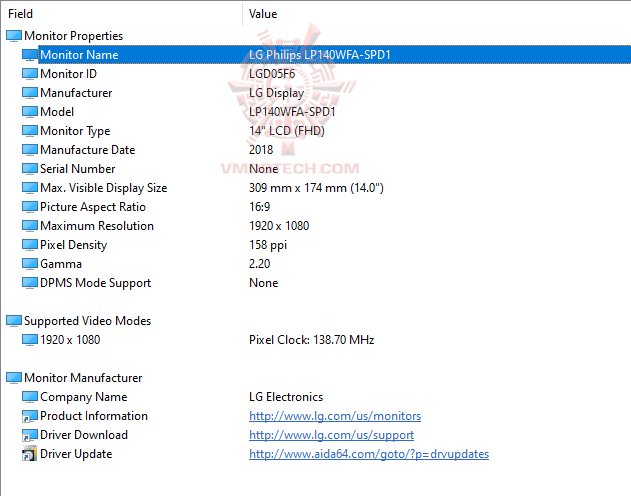Select the Max. Visible Display Size label
The image size is (631, 496).
(x=104, y=188)
